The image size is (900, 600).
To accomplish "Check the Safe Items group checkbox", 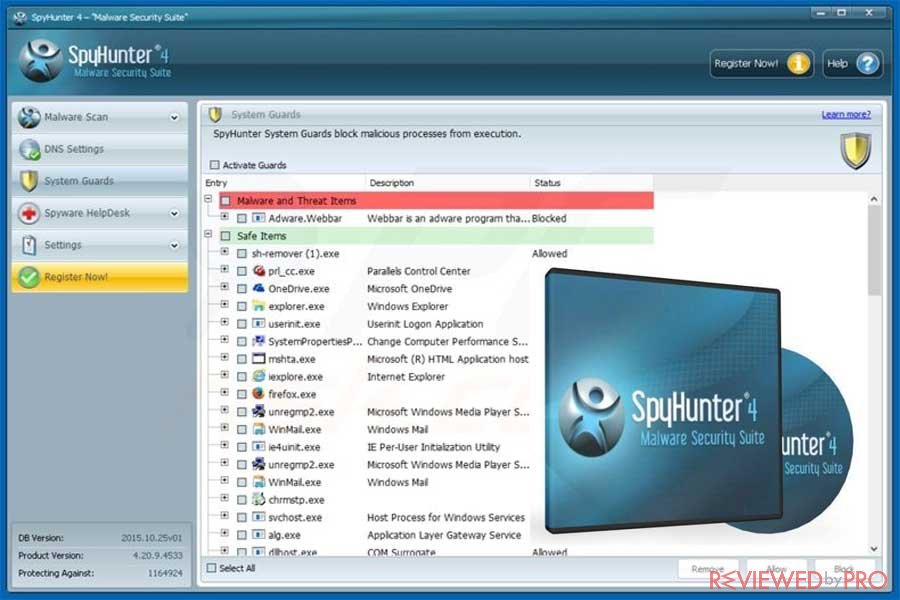I will pyautogui.click(x=226, y=236).
